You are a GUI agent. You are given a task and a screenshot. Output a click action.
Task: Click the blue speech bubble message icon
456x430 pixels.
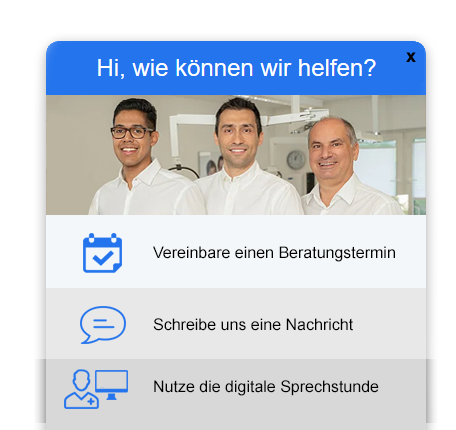pyautogui.click(x=103, y=325)
